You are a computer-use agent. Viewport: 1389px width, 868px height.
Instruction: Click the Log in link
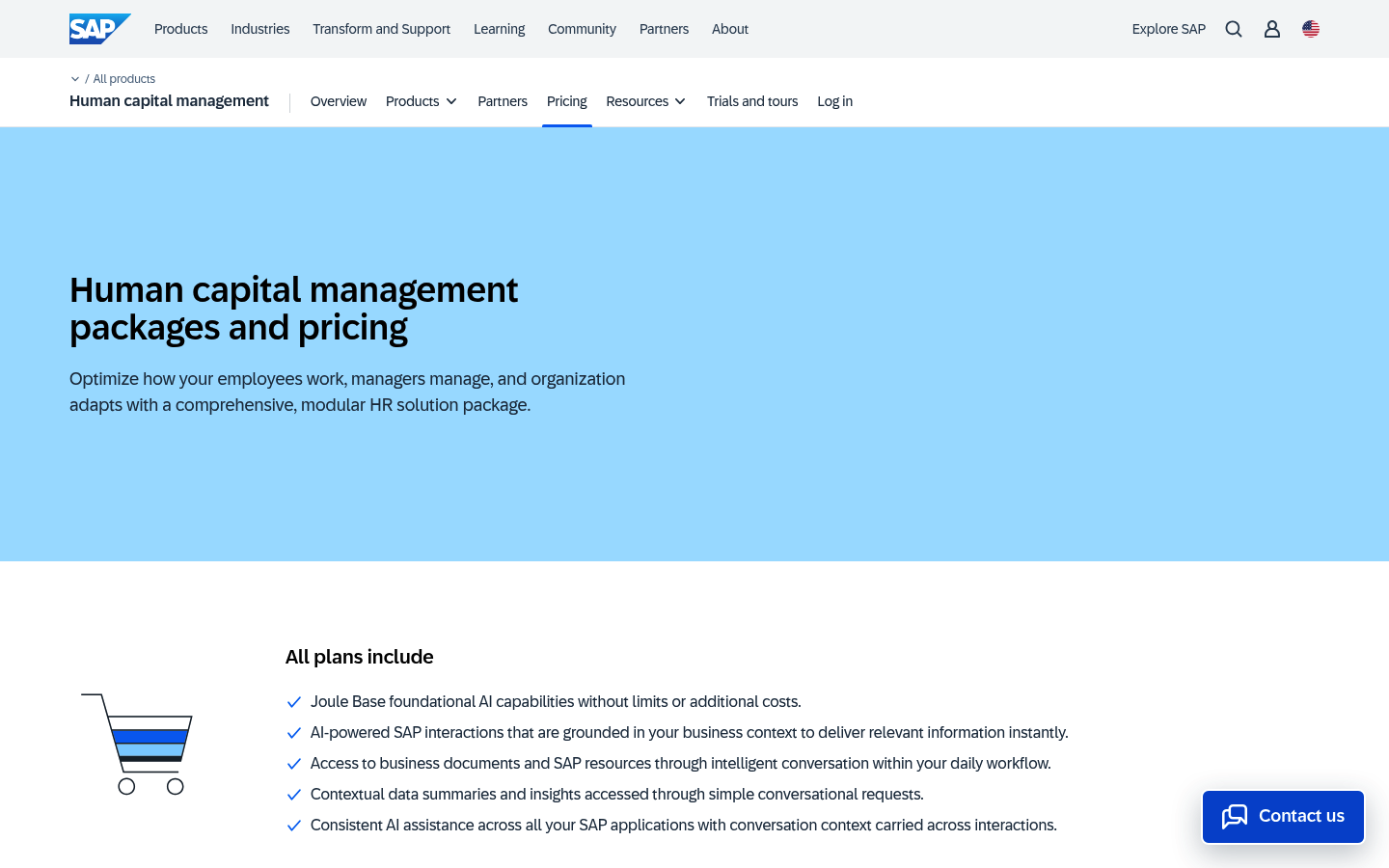[835, 101]
